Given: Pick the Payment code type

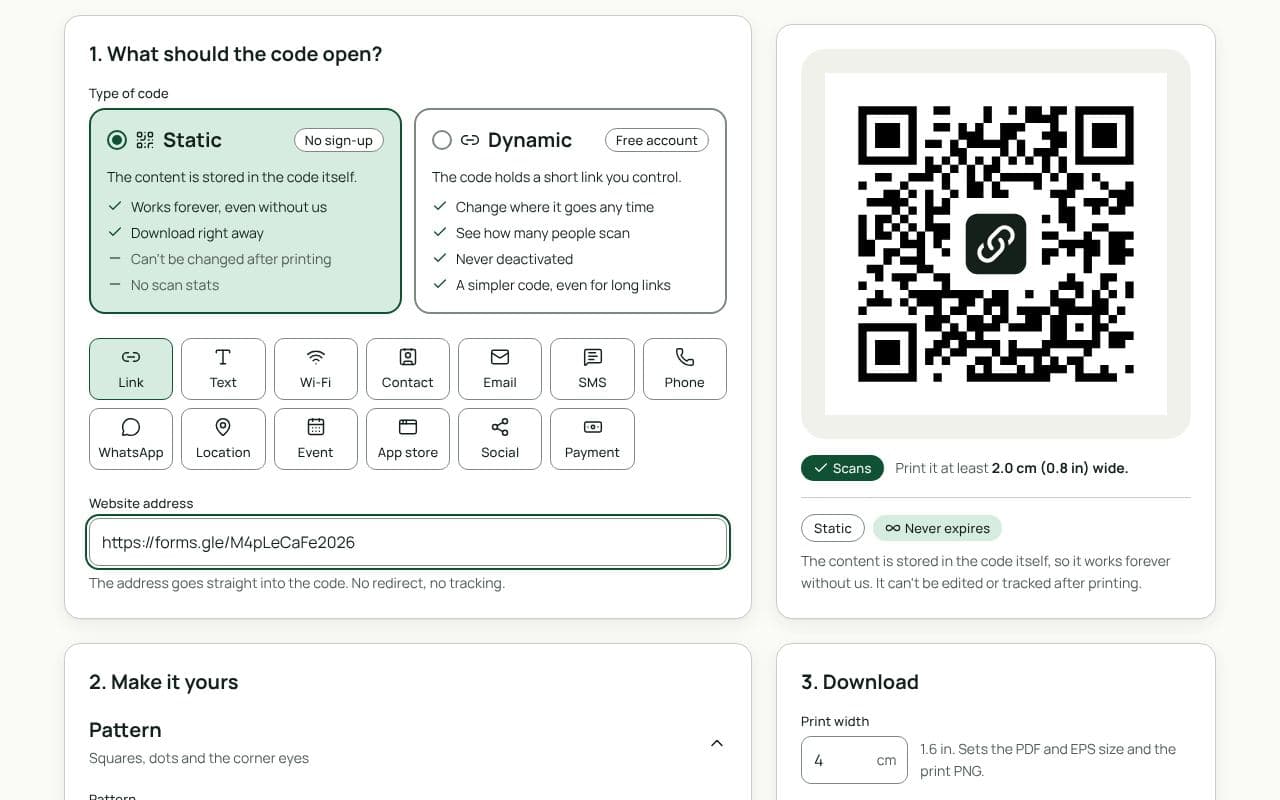Looking at the screenshot, I should point(592,439).
